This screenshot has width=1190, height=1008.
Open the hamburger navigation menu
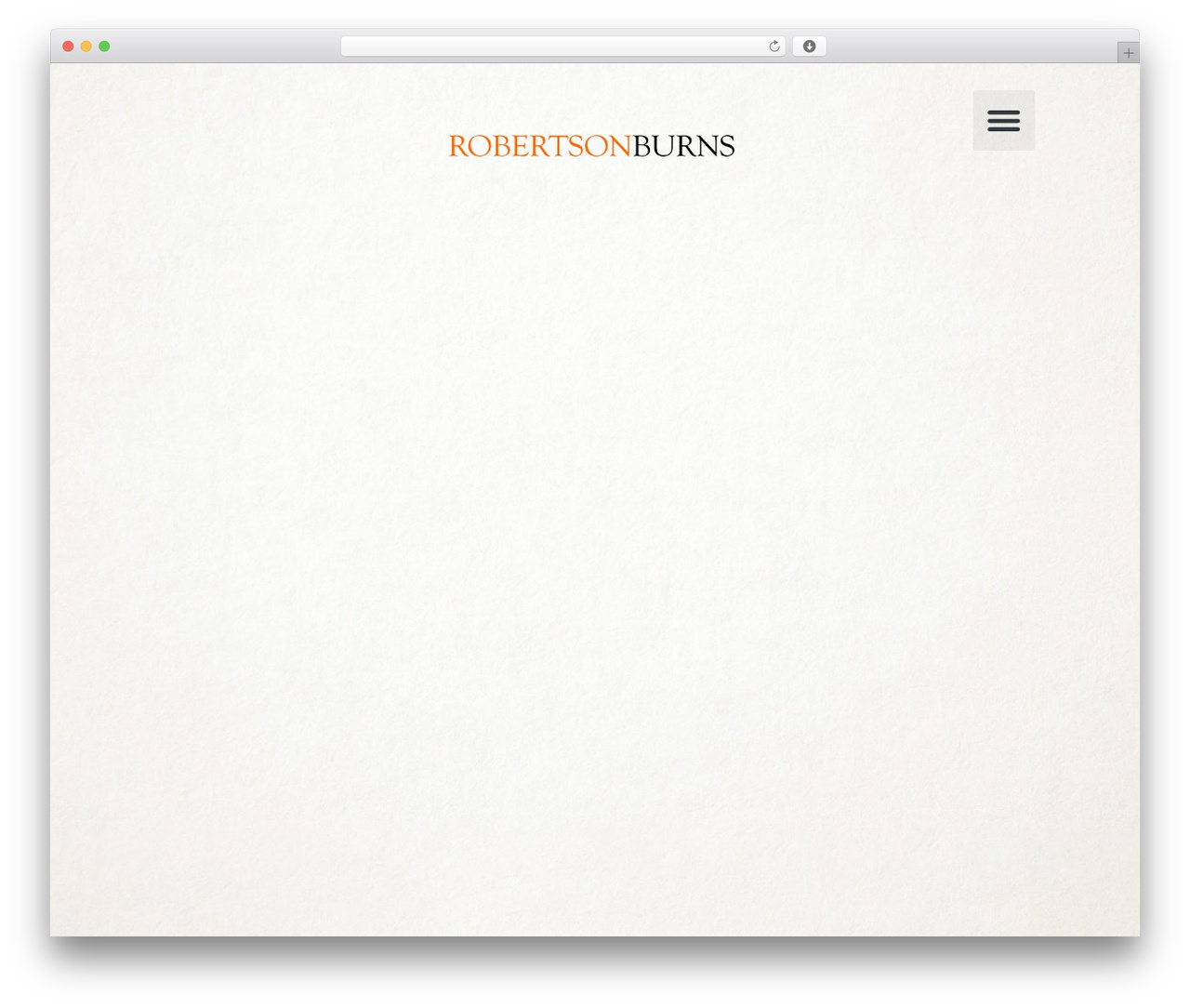1003,120
